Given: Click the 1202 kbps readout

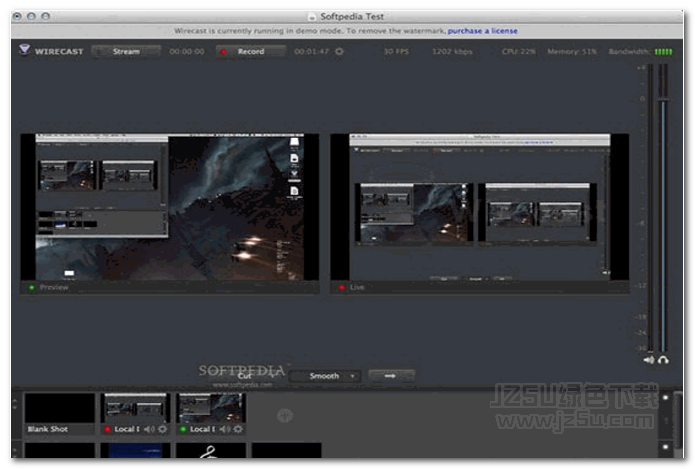Looking at the screenshot, I should [452, 51].
